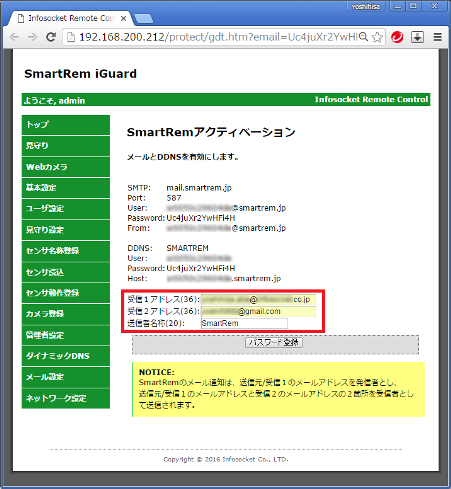Open the red Trend Micro extension icon

tap(397, 37)
